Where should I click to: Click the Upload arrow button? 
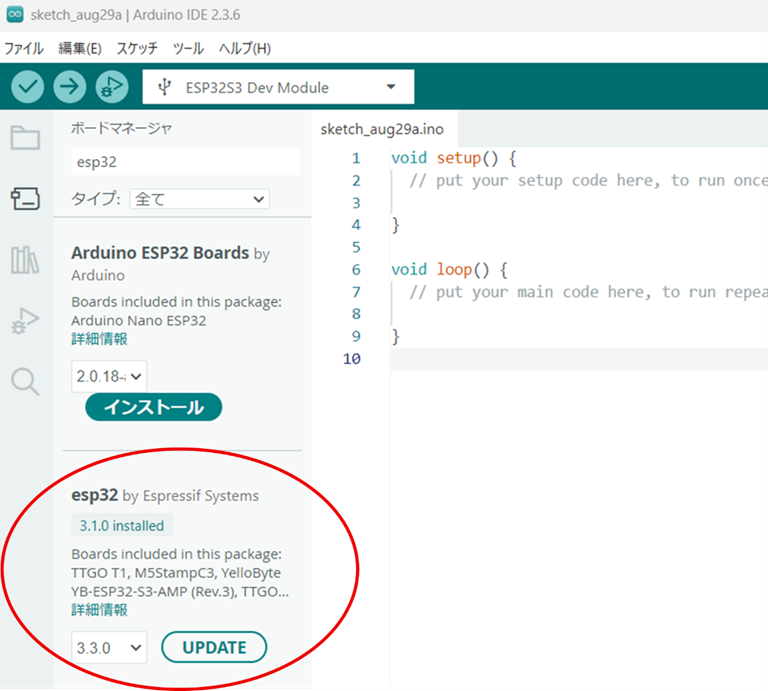pos(70,87)
